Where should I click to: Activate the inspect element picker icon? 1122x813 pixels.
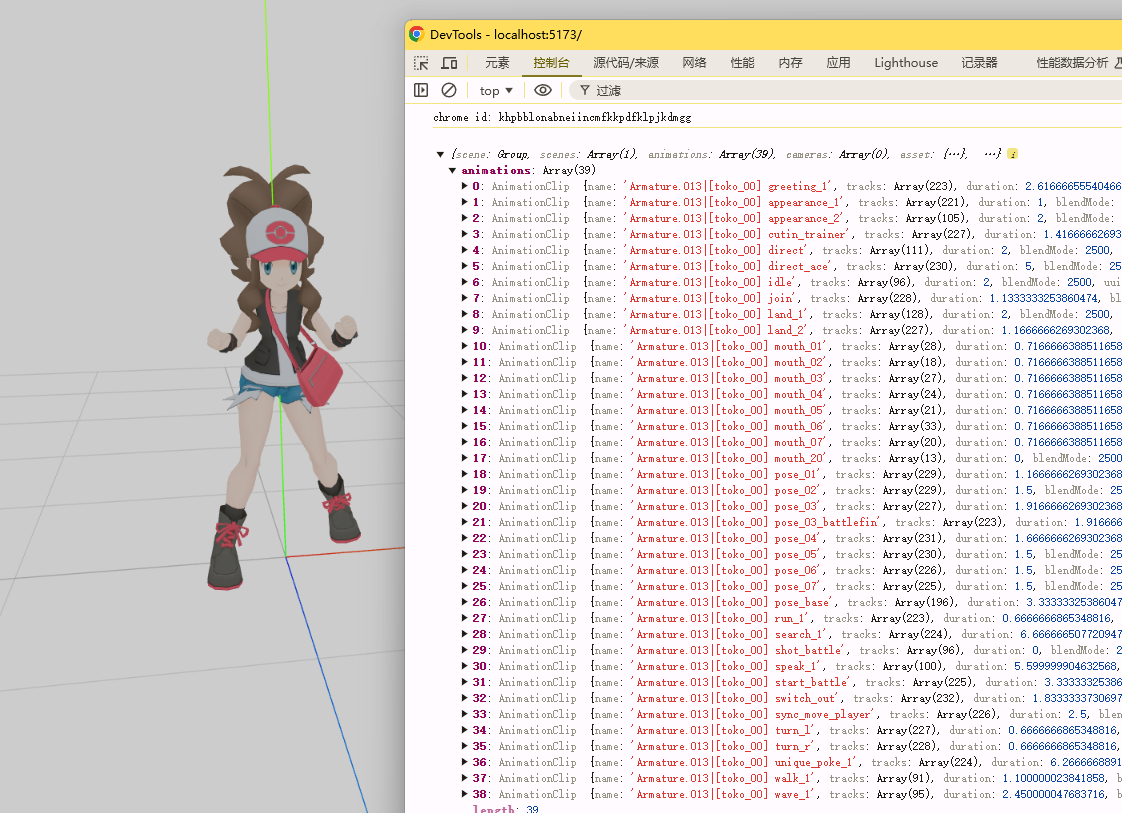(422, 63)
